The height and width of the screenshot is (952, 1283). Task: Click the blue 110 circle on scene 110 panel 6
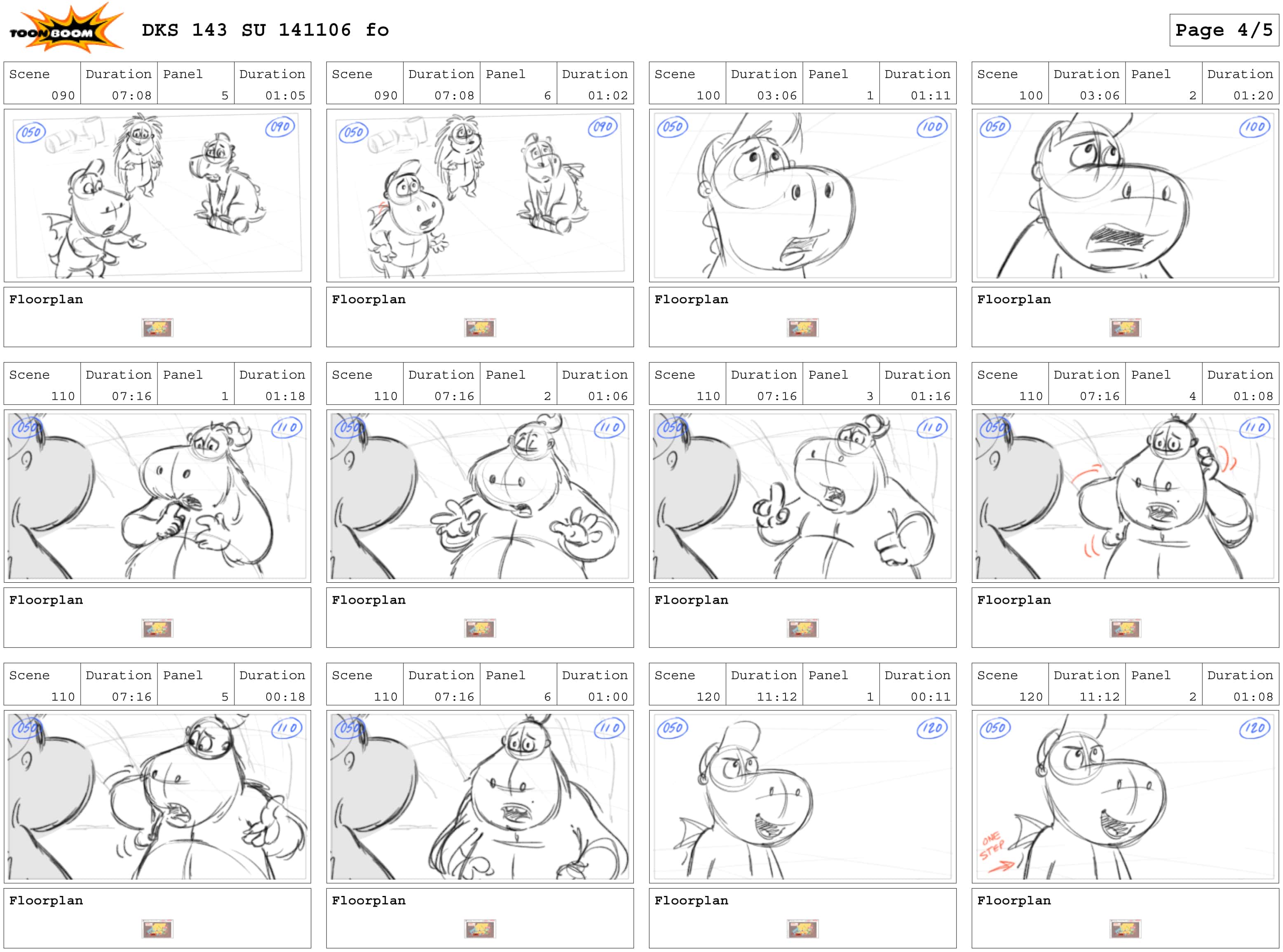coord(609,728)
